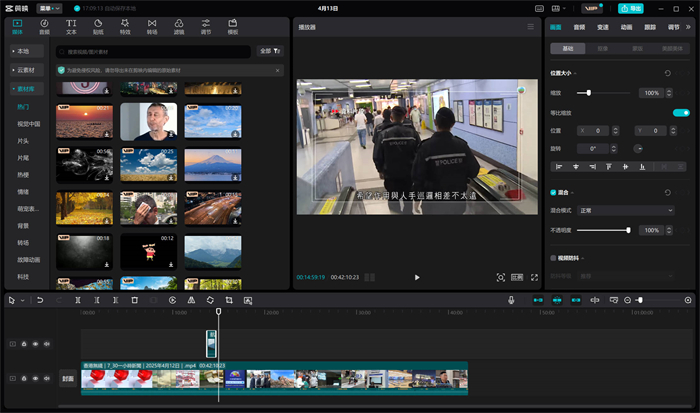Viewport: 700px width, 413px height.
Task: Play the video in the player
Action: (x=417, y=277)
